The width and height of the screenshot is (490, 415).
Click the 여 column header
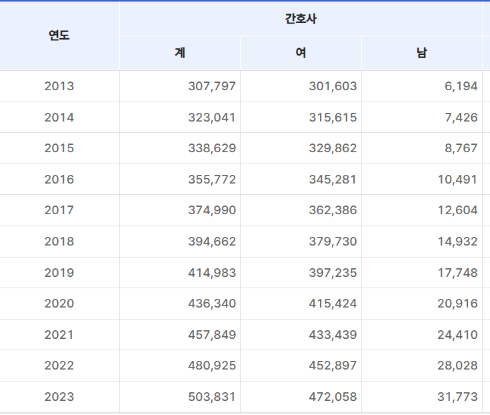(x=301, y=53)
